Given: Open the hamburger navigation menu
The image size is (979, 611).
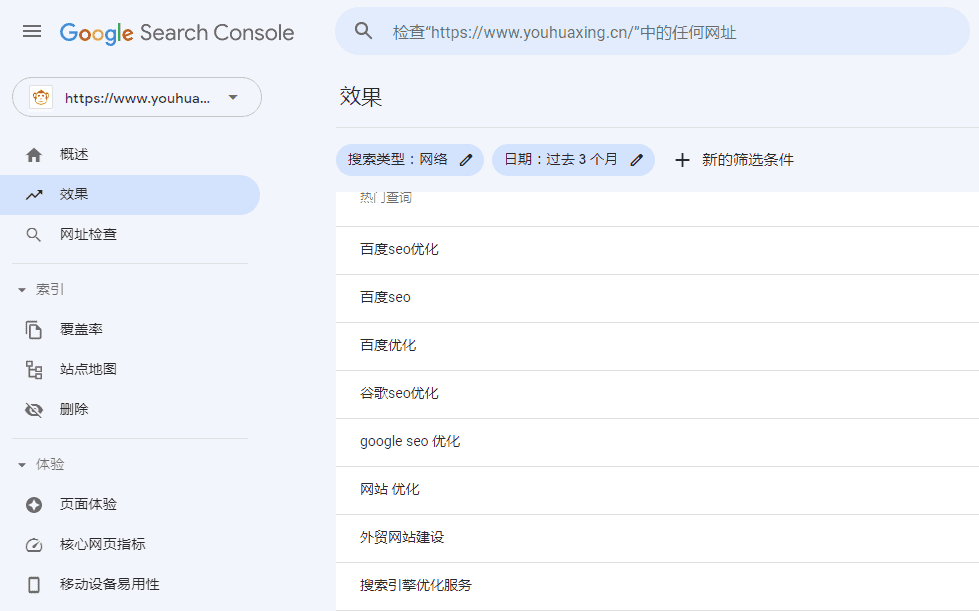Looking at the screenshot, I should (31, 31).
